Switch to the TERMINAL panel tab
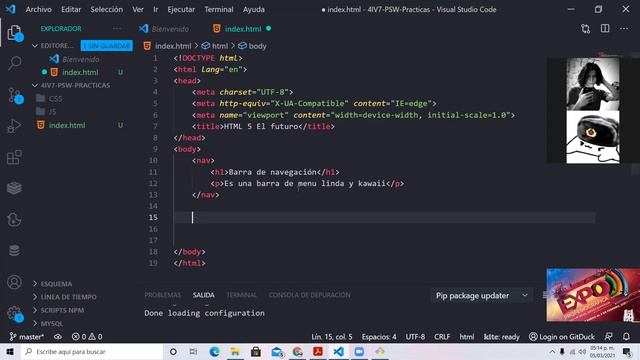 tap(242, 295)
